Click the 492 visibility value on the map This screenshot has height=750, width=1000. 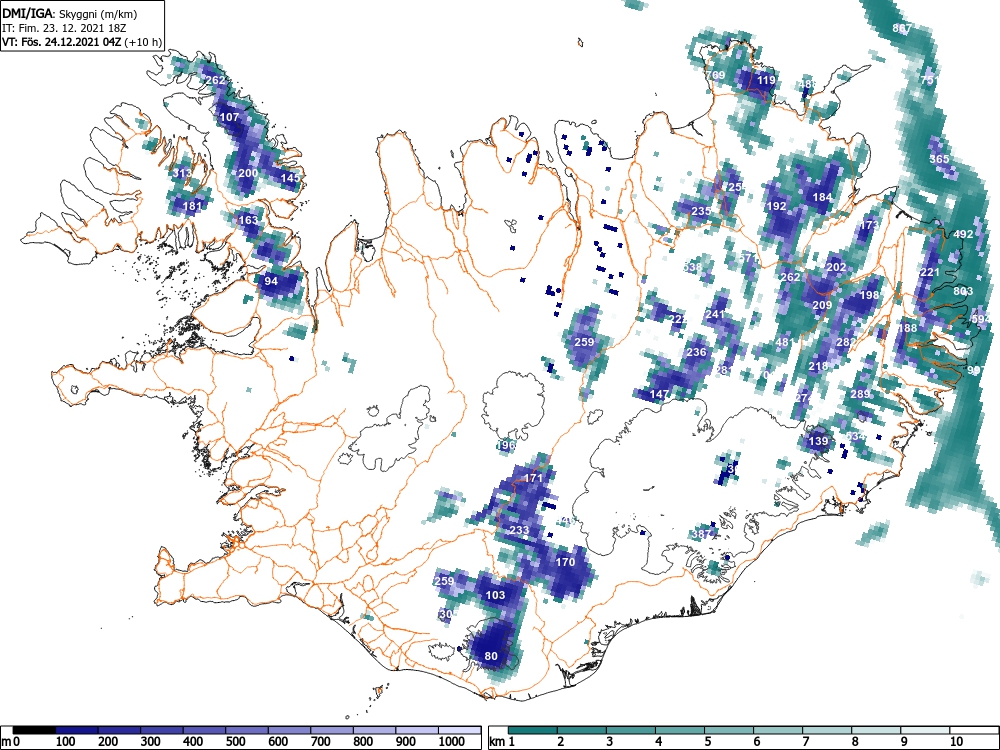click(963, 234)
